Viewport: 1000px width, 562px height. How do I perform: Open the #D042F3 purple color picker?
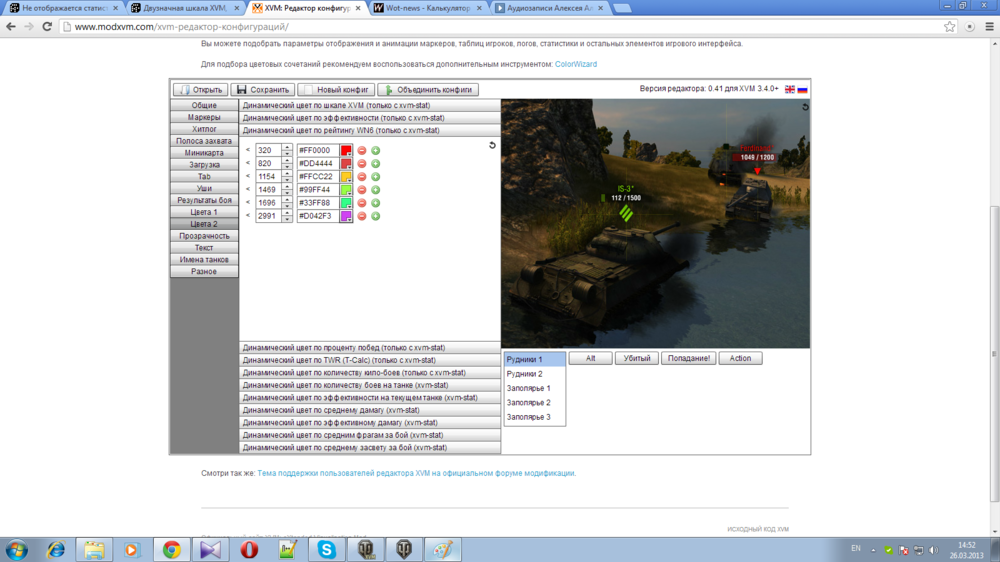click(x=346, y=216)
